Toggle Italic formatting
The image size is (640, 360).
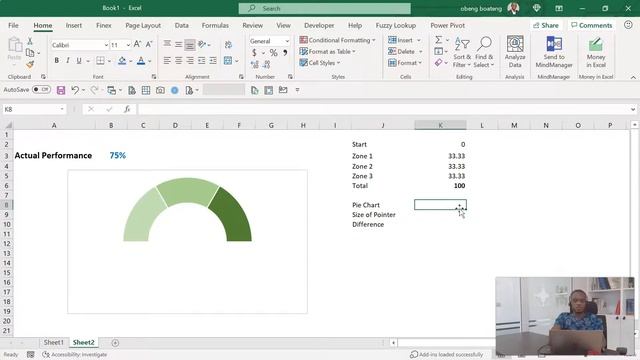point(68,61)
